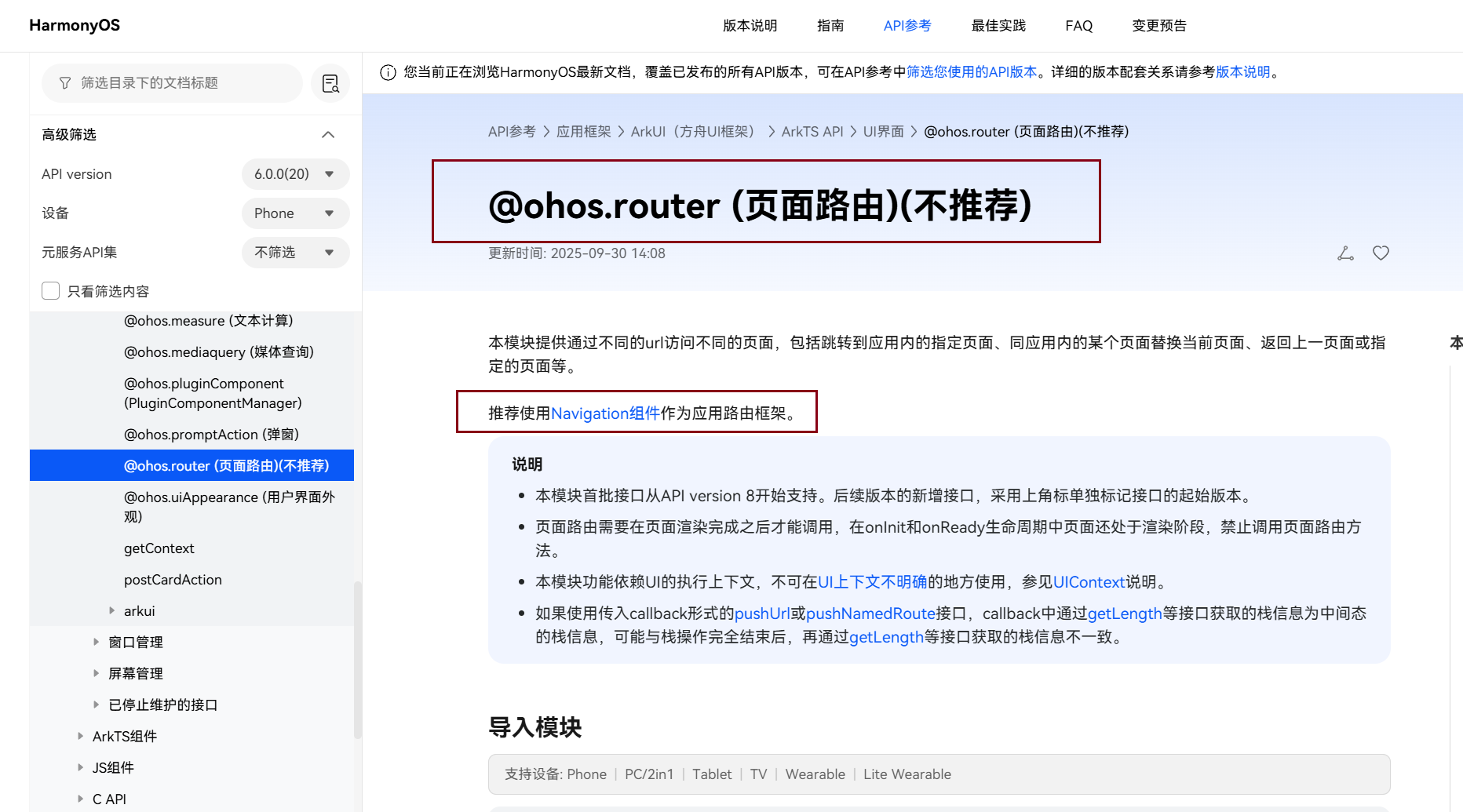Expand the arkui tree node
This screenshot has width=1463, height=812.
[112, 610]
